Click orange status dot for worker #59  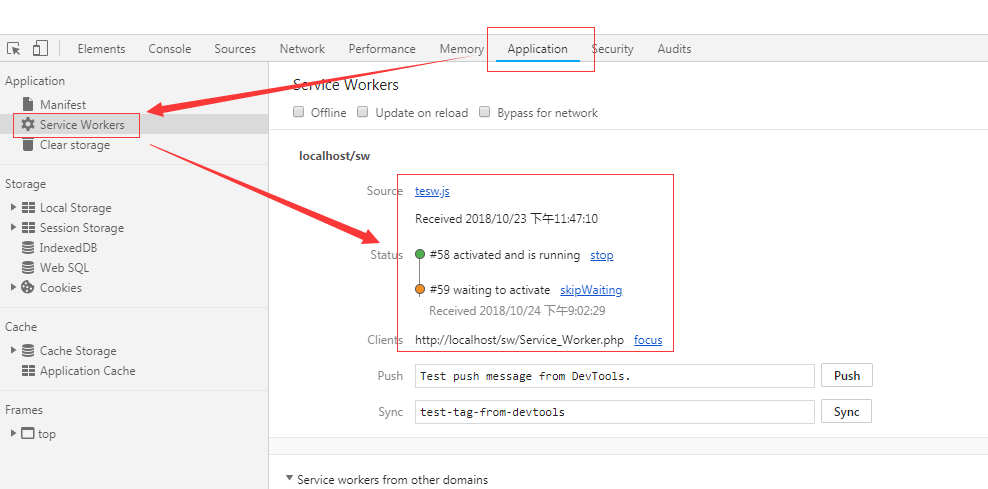point(420,290)
